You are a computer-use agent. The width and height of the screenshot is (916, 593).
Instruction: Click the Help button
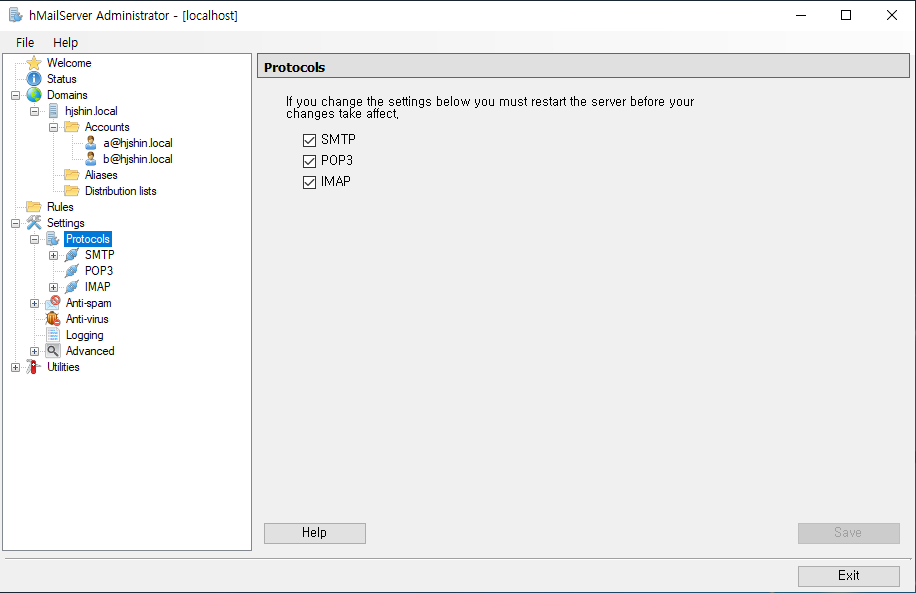pos(315,533)
